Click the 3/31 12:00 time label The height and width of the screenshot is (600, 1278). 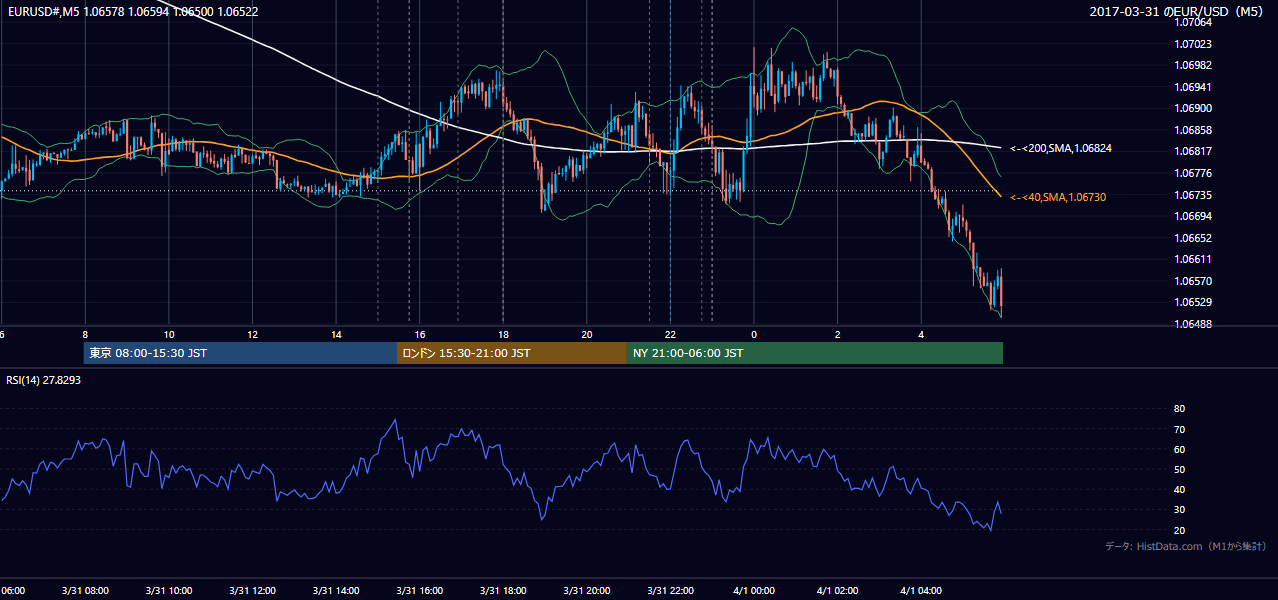pyautogui.click(x=252, y=591)
